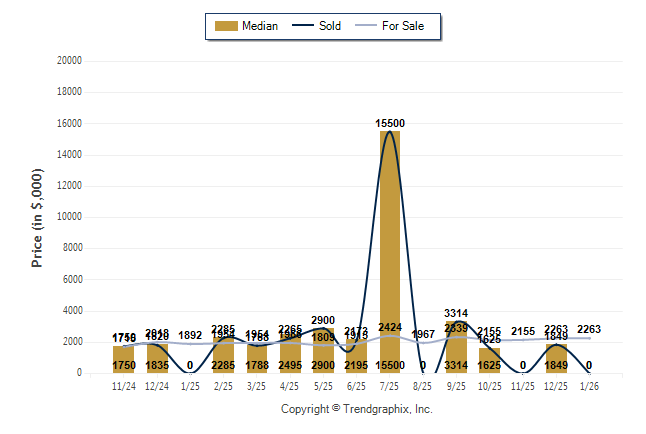The image size is (646, 434).
Task: Click the 5/25 median bar
Action: pyautogui.click(x=323, y=350)
